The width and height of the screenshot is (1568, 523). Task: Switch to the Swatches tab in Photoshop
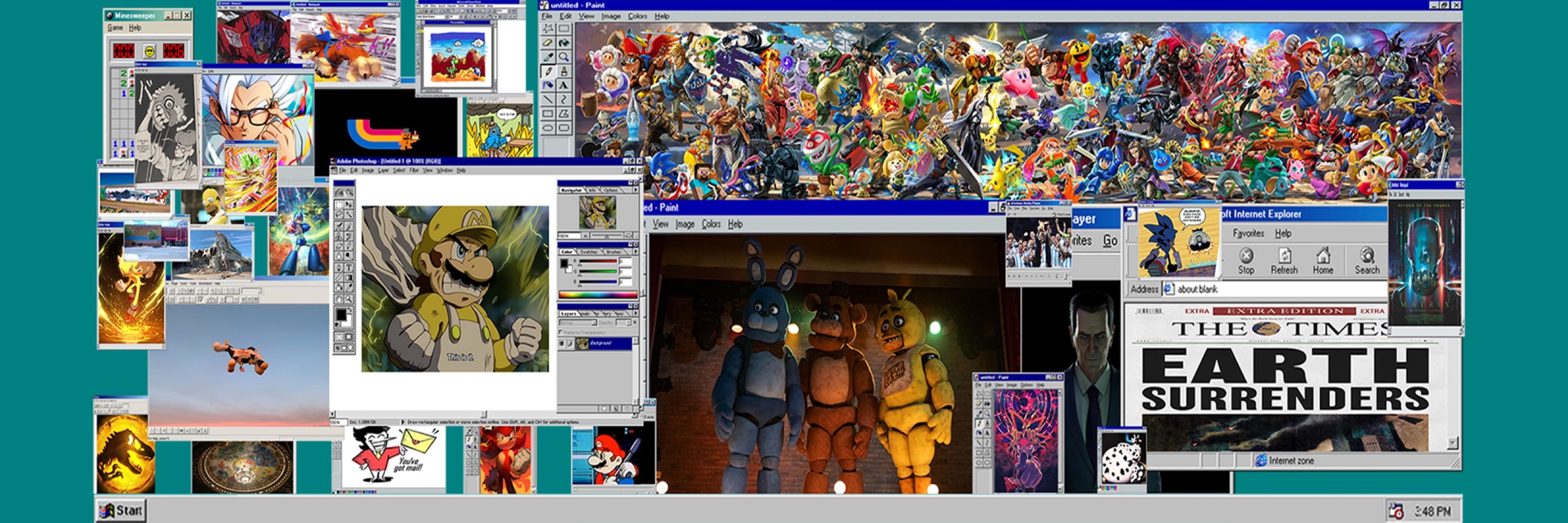pyautogui.click(x=589, y=252)
